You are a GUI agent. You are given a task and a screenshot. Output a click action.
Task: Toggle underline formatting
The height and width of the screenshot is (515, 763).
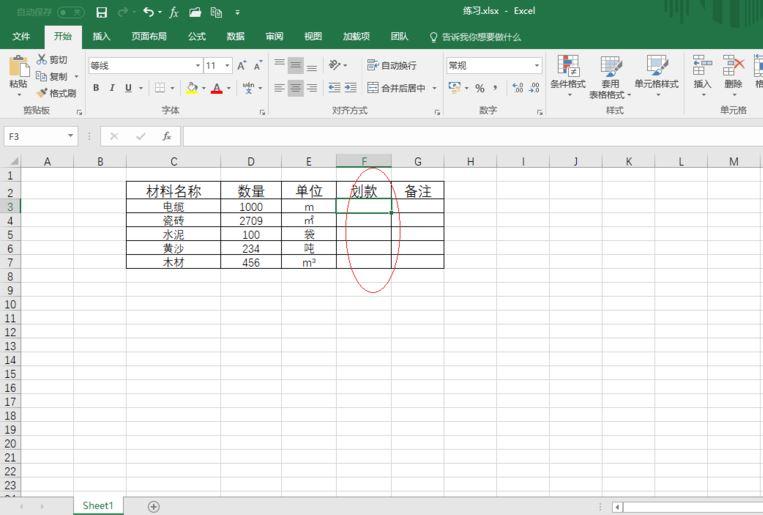128,88
